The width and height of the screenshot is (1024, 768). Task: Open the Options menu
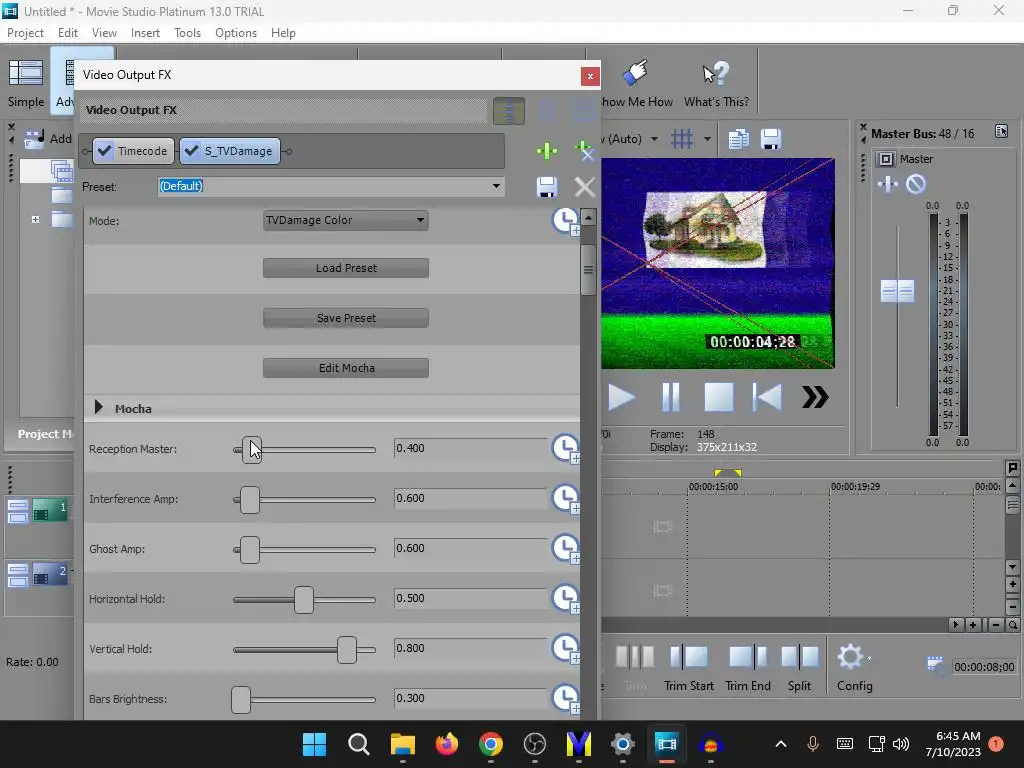(236, 33)
